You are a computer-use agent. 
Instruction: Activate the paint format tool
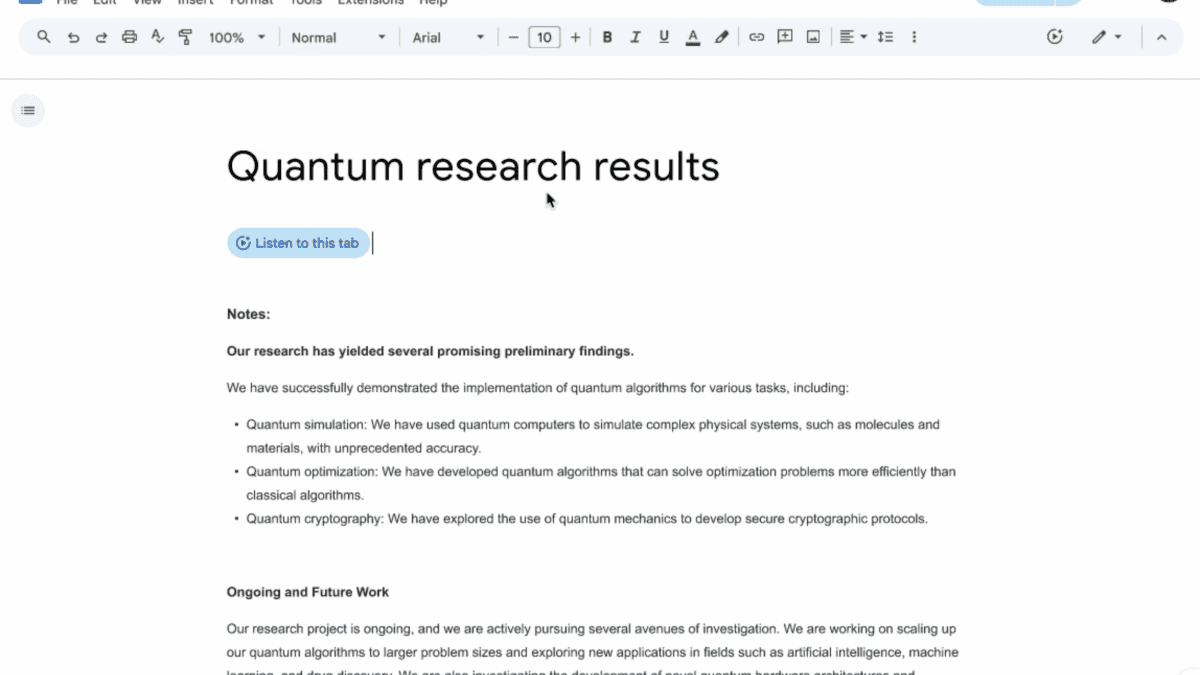(185, 37)
